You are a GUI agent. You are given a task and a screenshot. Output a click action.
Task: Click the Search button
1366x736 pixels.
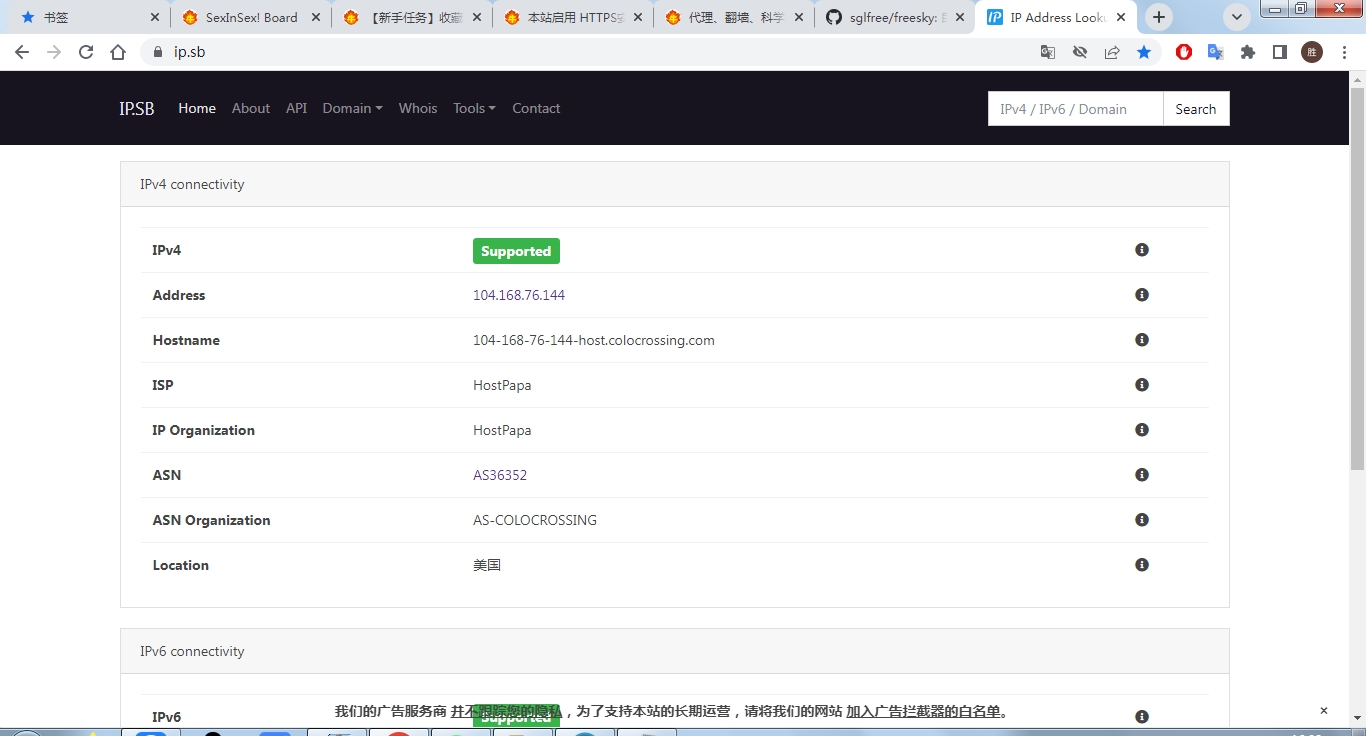click(x=1196, y=109)
